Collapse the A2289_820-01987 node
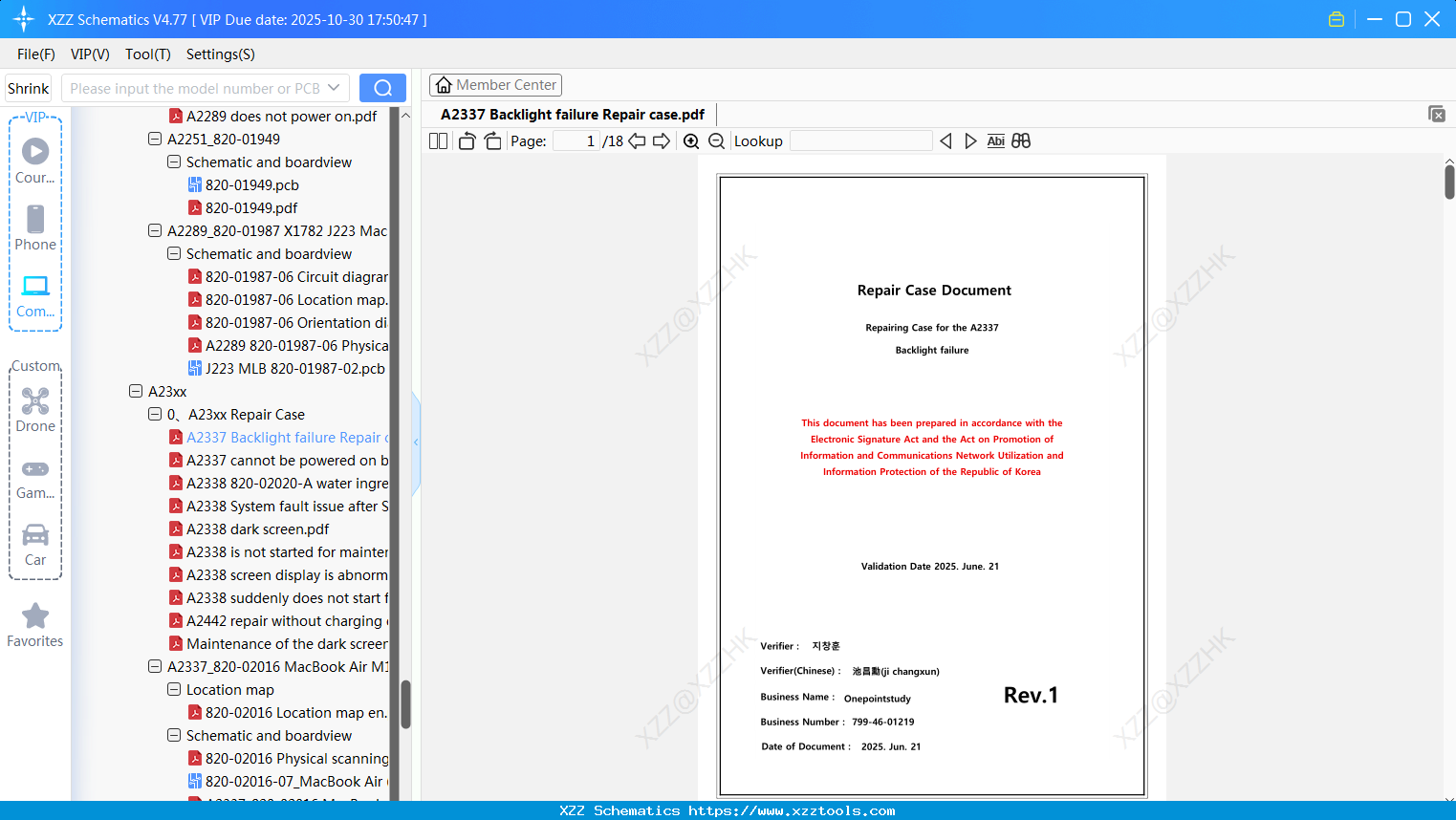This screenshot has height=820, width=1456. (x=155, y=230)
